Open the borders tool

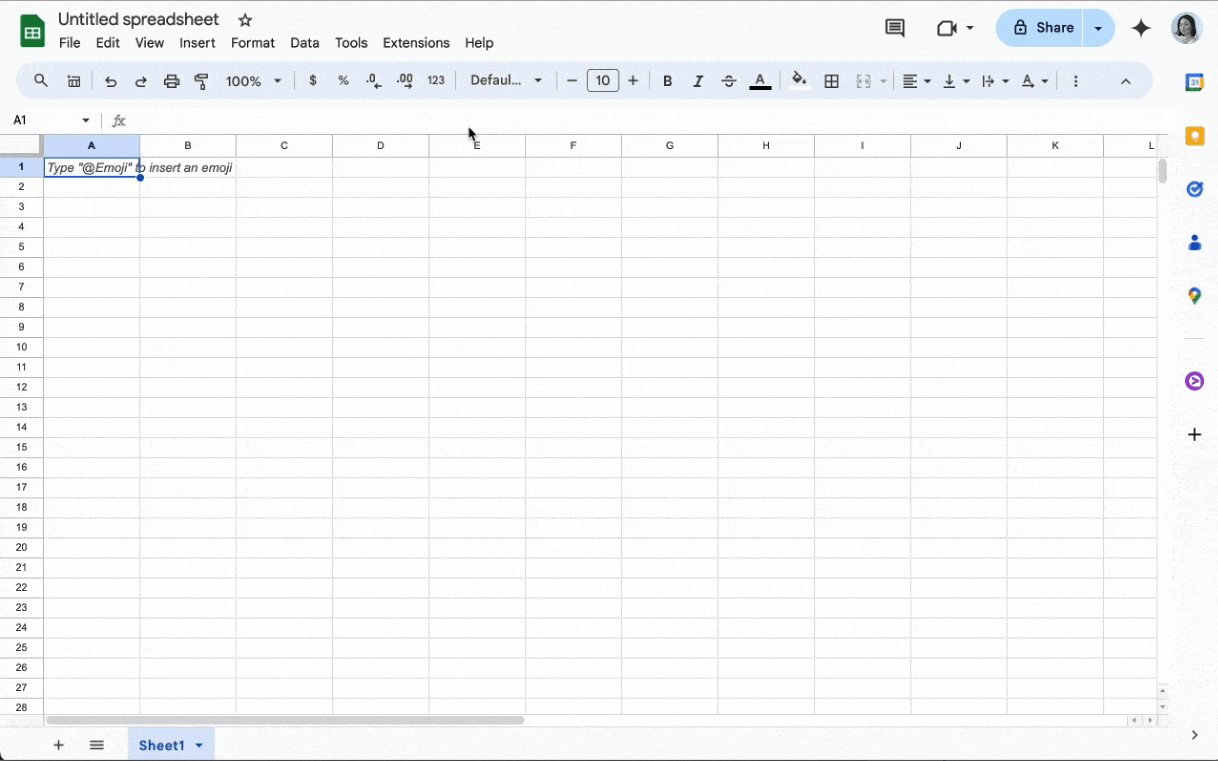[x=831, y=81]
